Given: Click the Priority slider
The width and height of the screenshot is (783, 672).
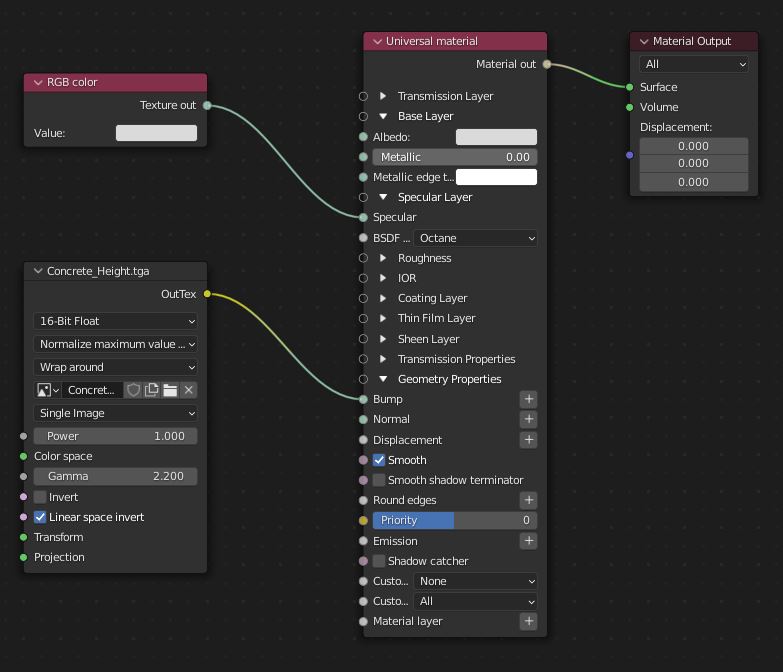Looking at the screenshot, I should tap(455, 520).
